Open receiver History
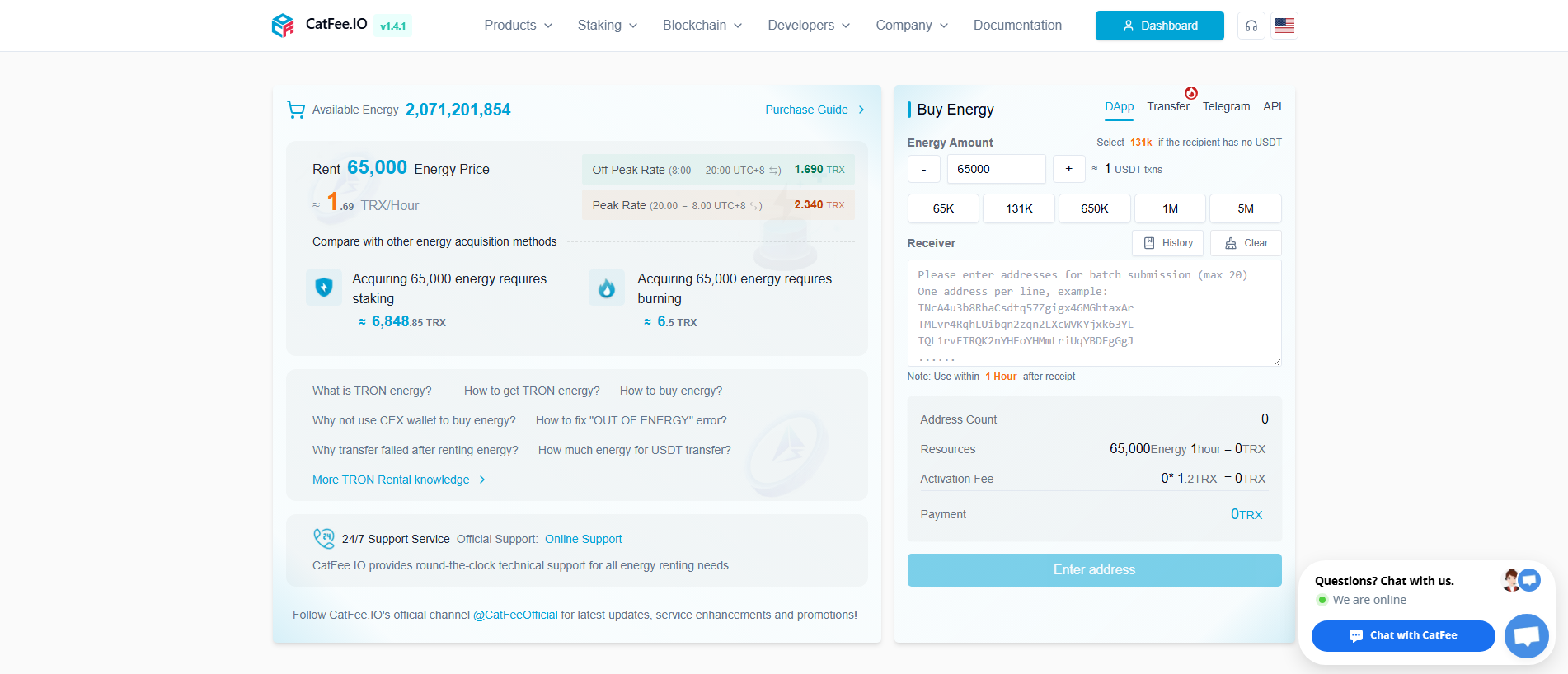The image size is (1568, 674). (x=1168, y=243)
